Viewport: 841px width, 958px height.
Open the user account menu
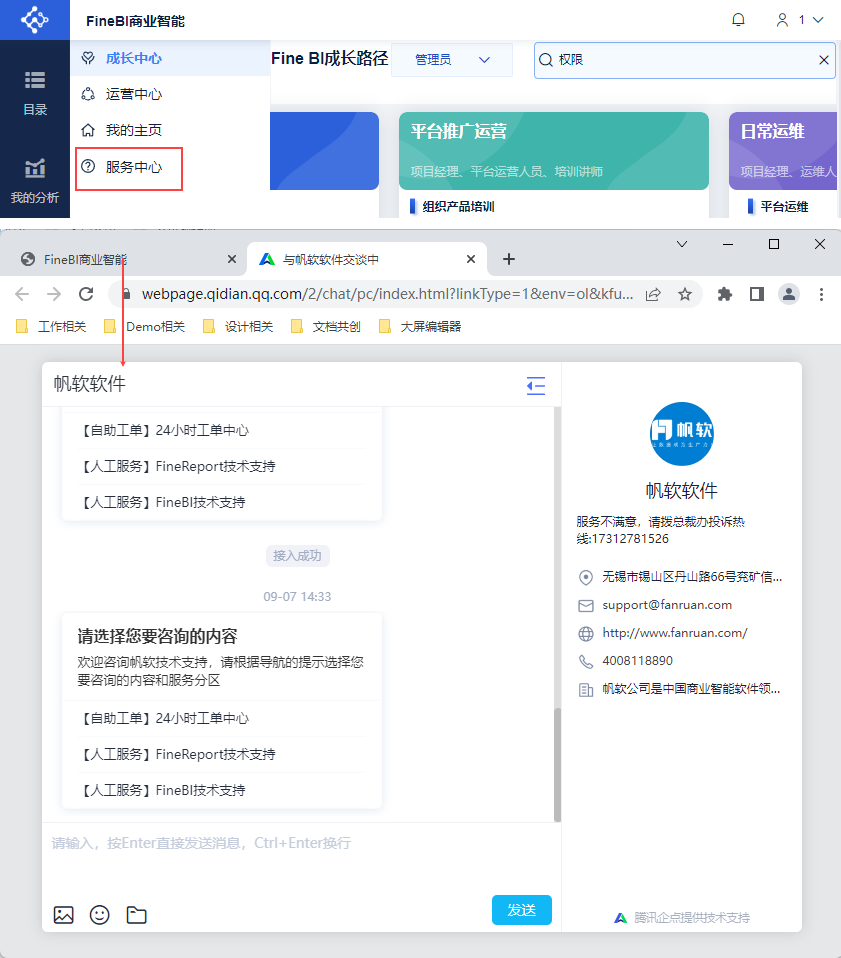800,20
